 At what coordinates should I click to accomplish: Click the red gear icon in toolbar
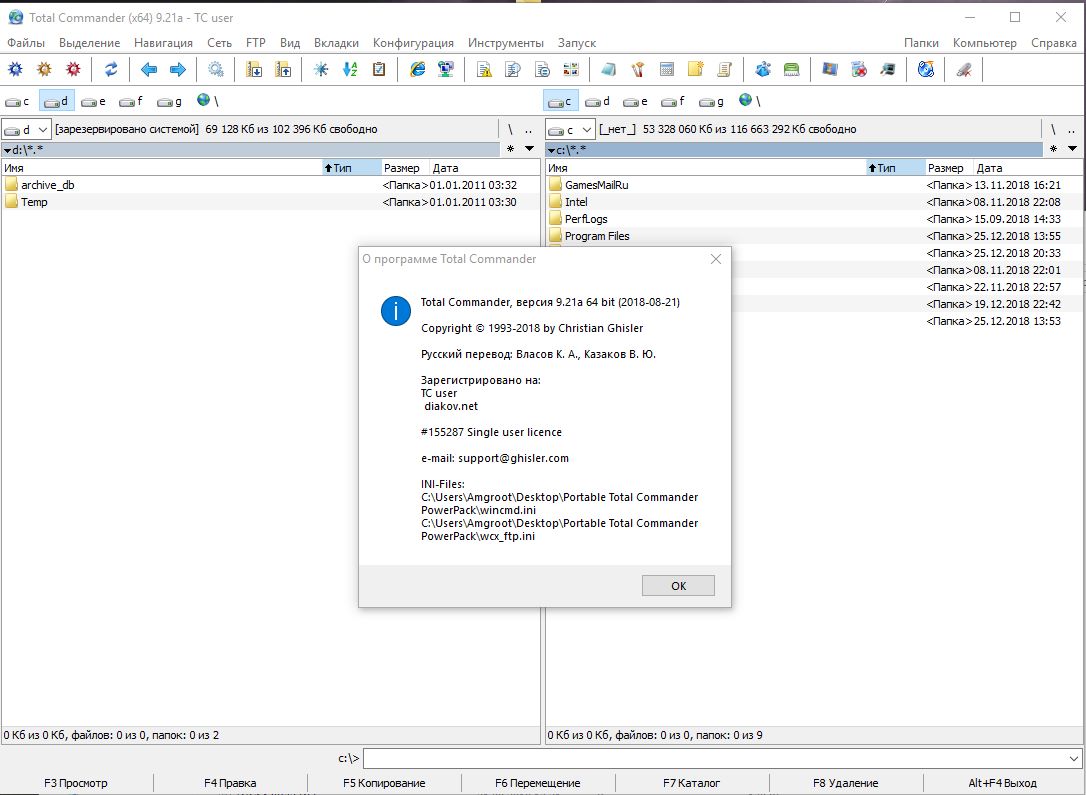(73, 69)
